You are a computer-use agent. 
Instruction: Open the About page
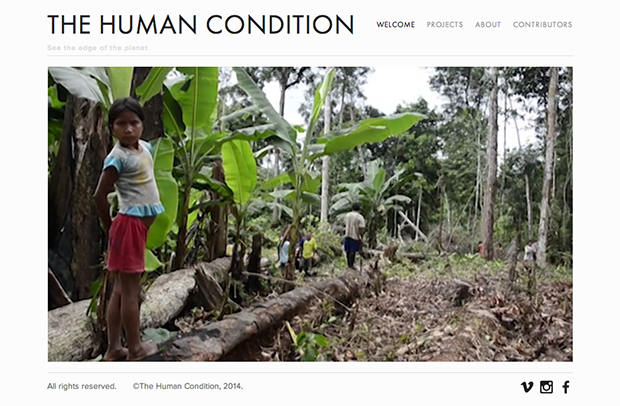(488, 25)
